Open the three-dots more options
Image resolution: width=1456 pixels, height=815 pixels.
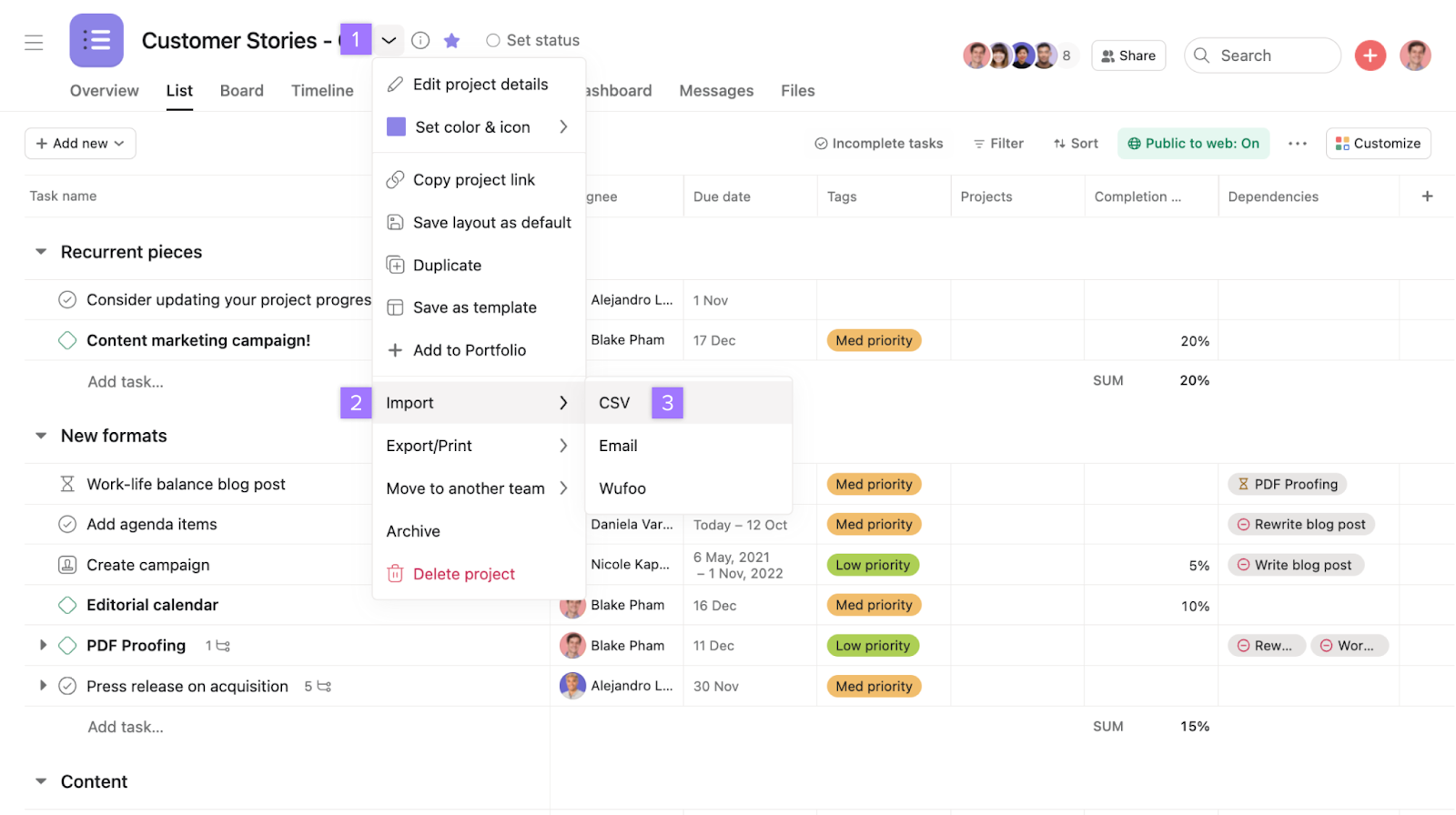tap(1298, 144)
